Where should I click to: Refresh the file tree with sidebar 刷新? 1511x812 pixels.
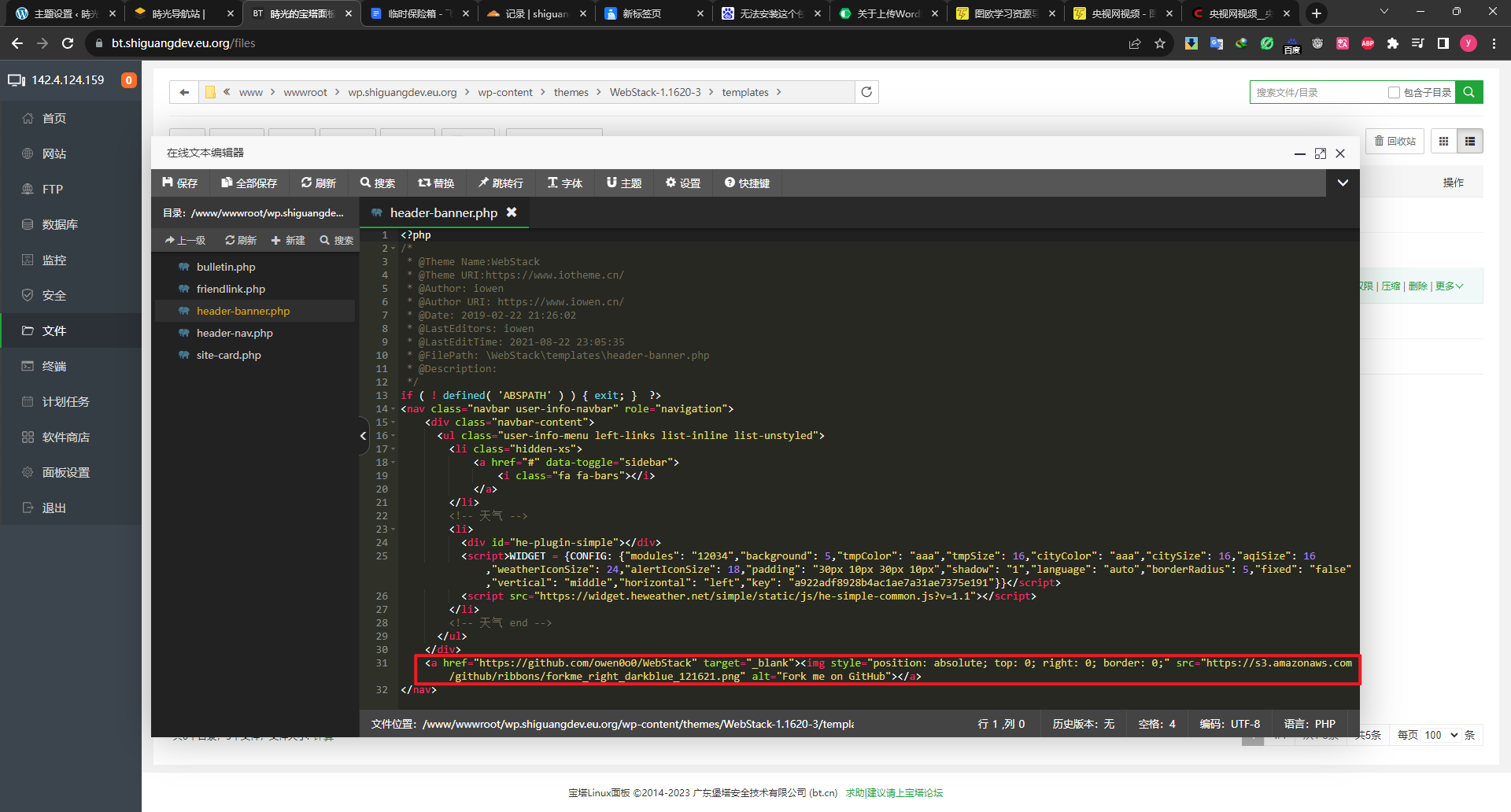tap(241, 240)
